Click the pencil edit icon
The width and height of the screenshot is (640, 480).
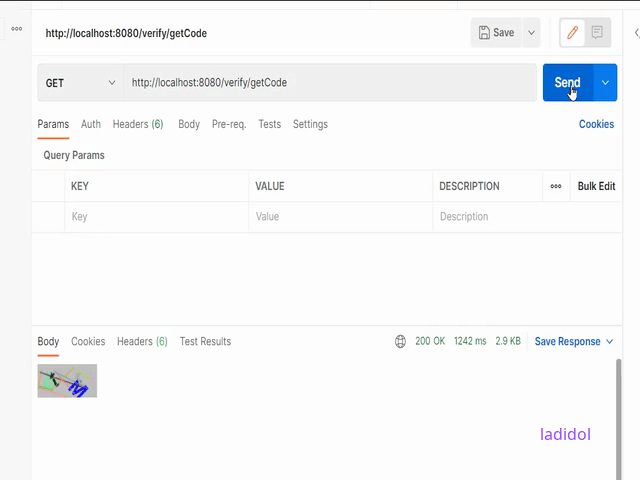[x=573, y=33]
